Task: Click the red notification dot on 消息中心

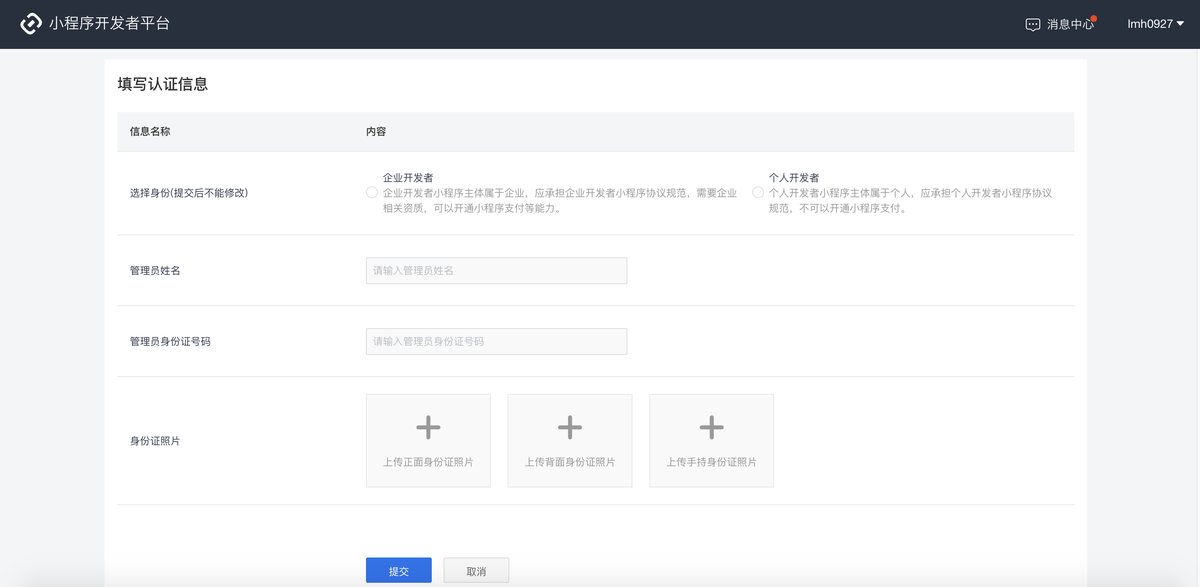Action: (1094, 18)
